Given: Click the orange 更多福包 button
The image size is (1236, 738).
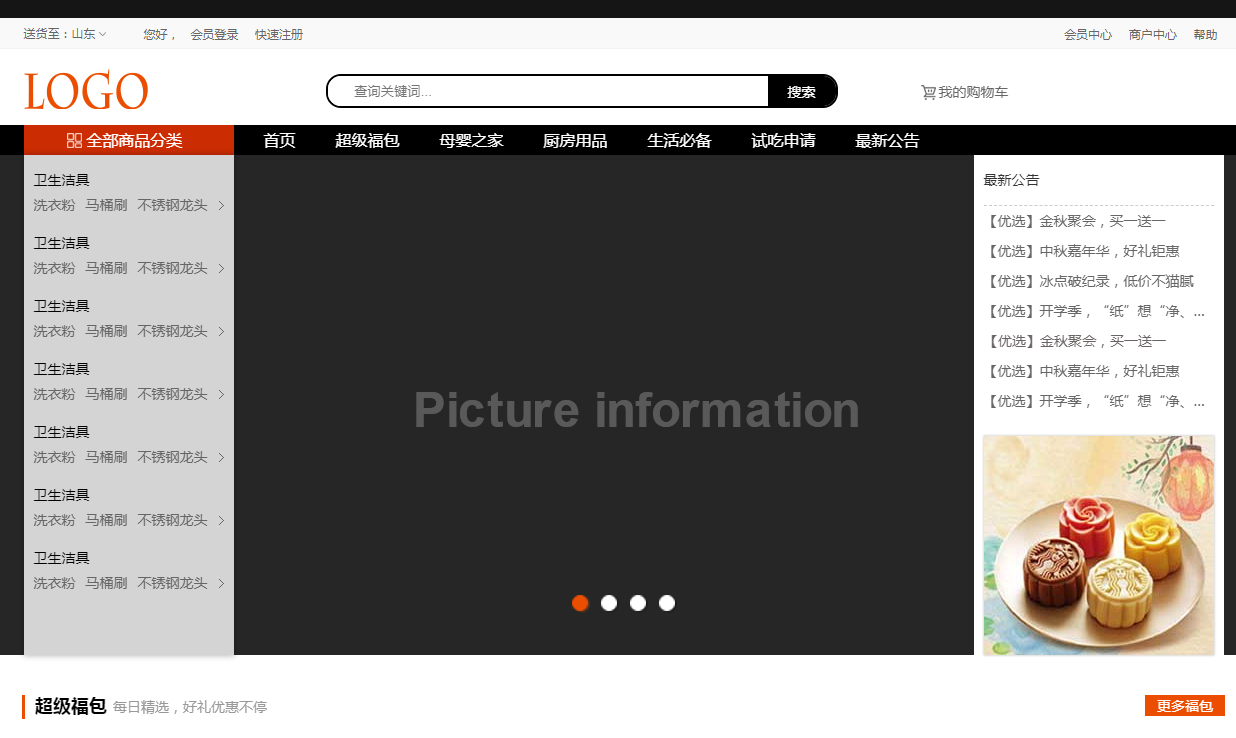Looking at the screenshot, I should [1184, 706].
